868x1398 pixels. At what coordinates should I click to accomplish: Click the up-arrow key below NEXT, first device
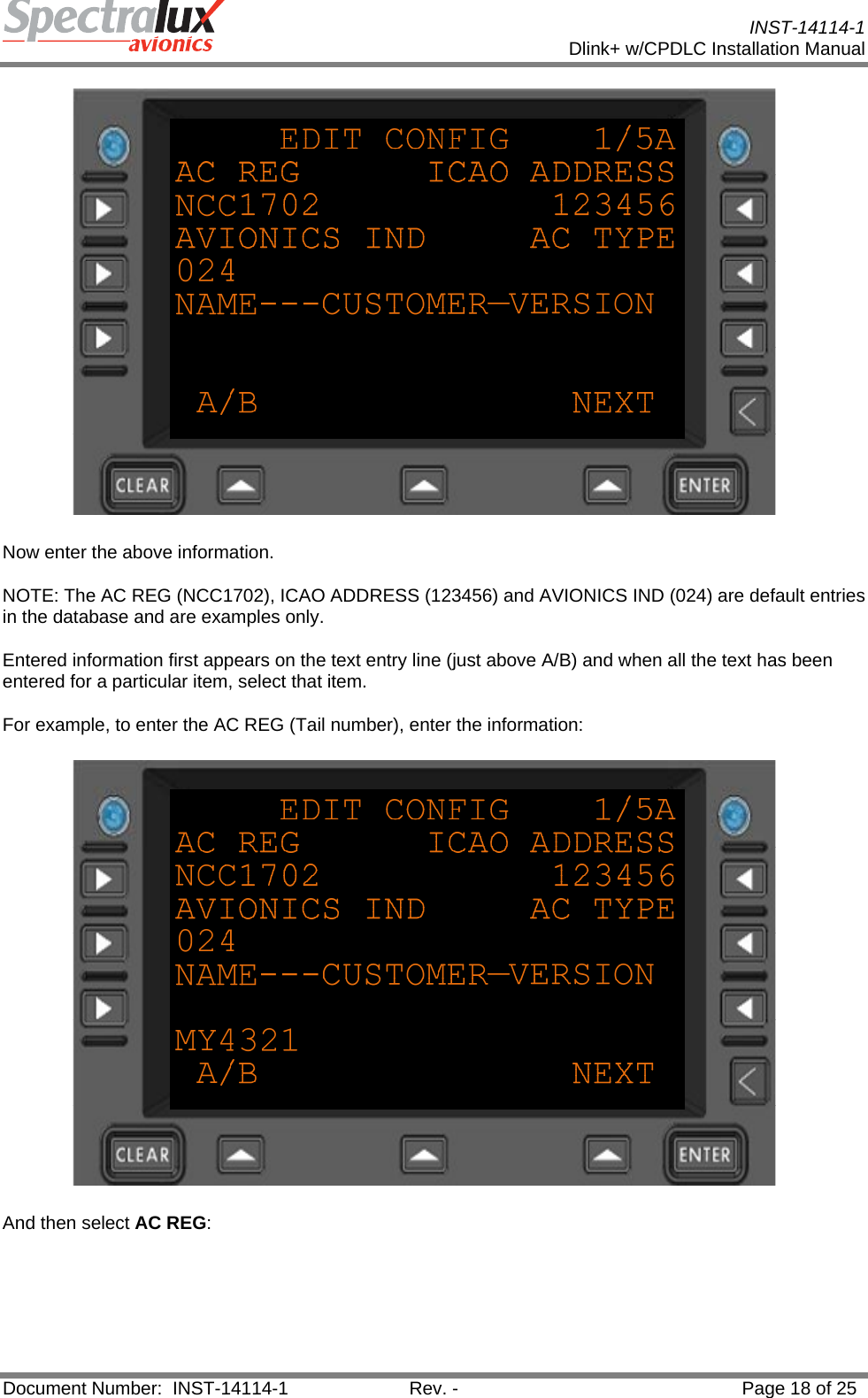pyautogui.click(x=607, y=485)
